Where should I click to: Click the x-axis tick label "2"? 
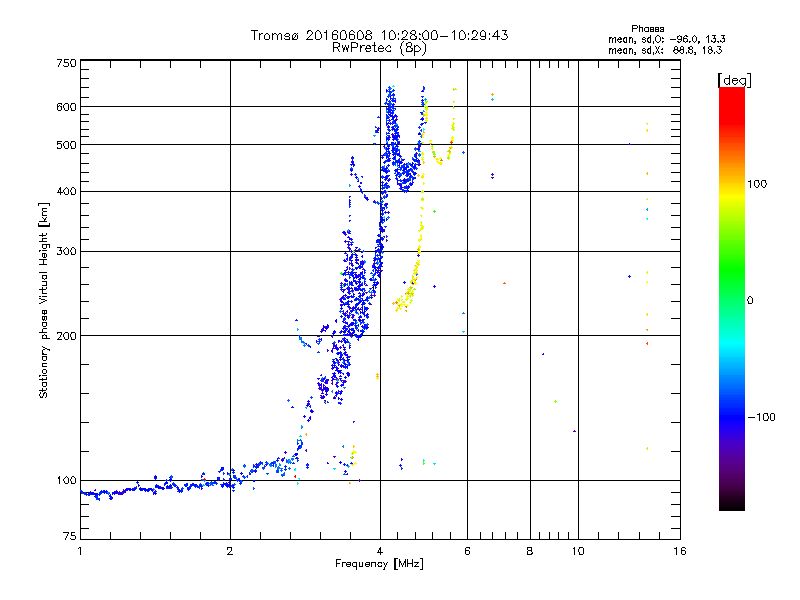point(230,551)
